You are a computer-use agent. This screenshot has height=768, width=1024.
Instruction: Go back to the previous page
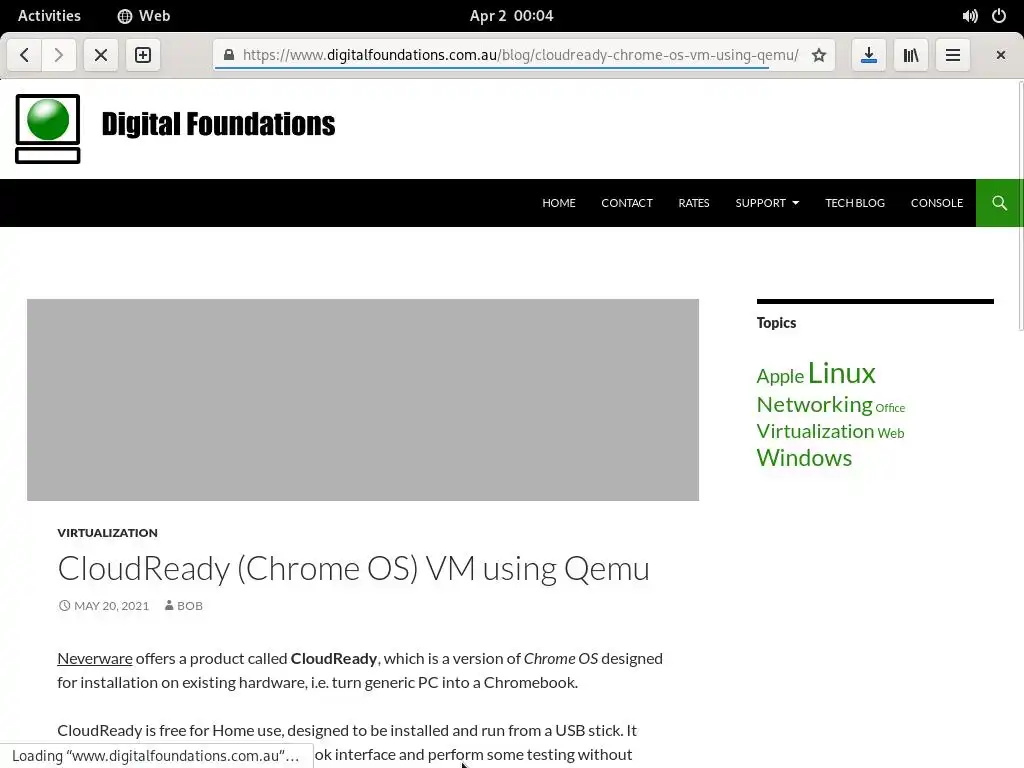(25, 55)
